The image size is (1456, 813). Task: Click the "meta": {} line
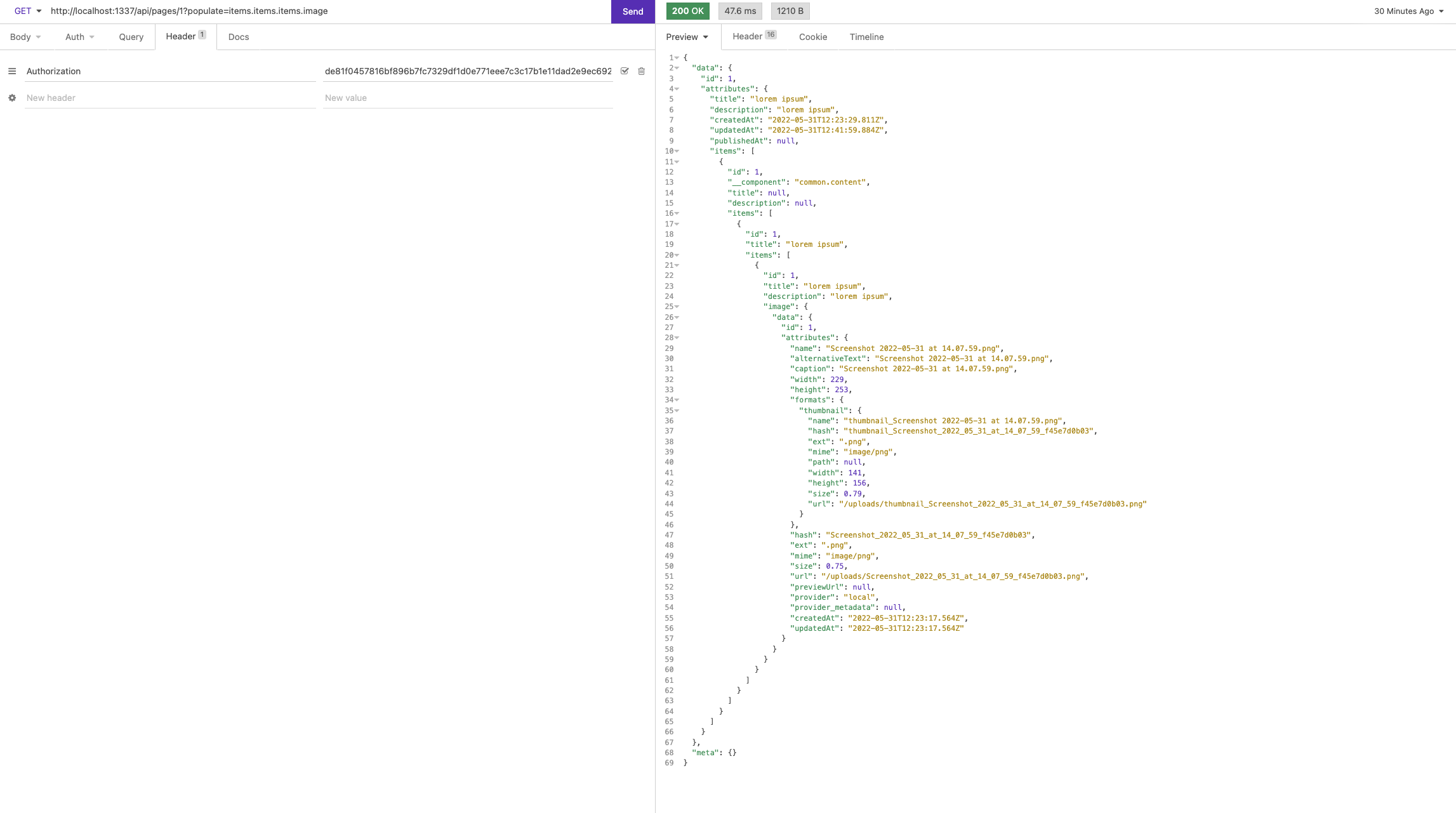click(x=714, y=753)
